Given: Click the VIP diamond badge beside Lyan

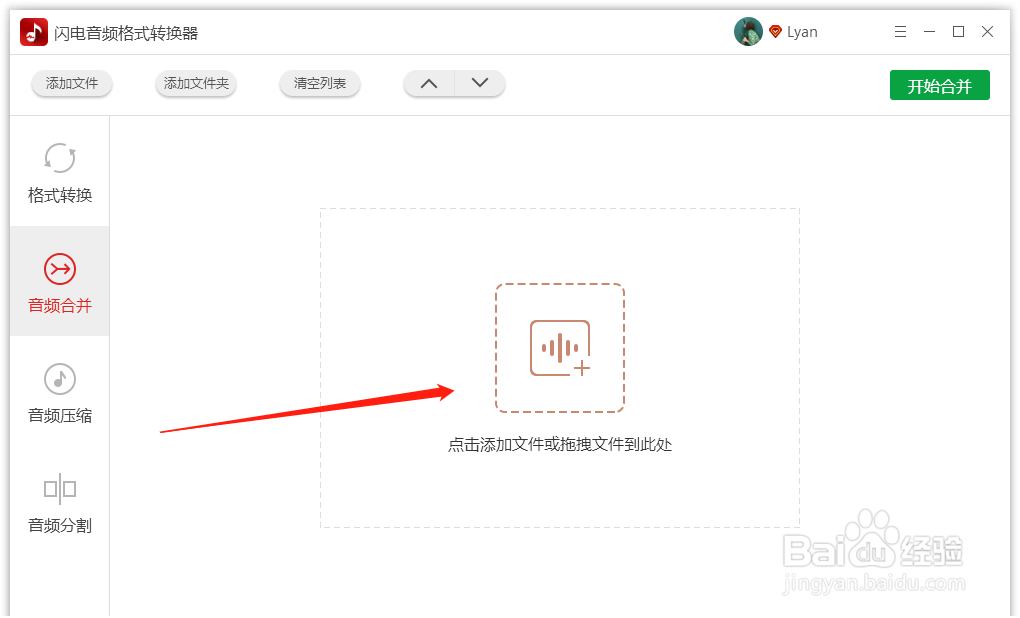Looking at the screenshot, I should (775, 31).
